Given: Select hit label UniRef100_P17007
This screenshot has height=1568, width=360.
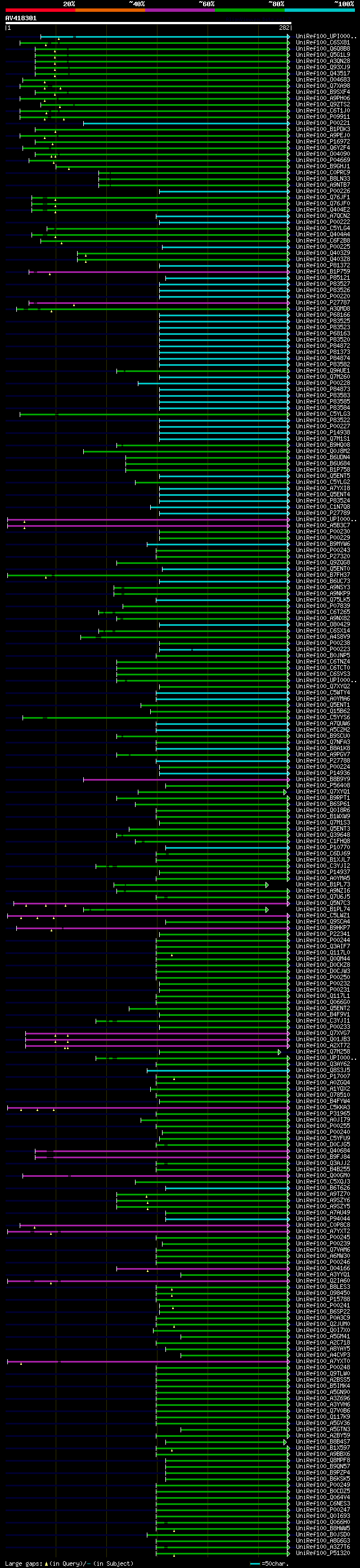Looking at the screenshot, I should coord(323,1076).
